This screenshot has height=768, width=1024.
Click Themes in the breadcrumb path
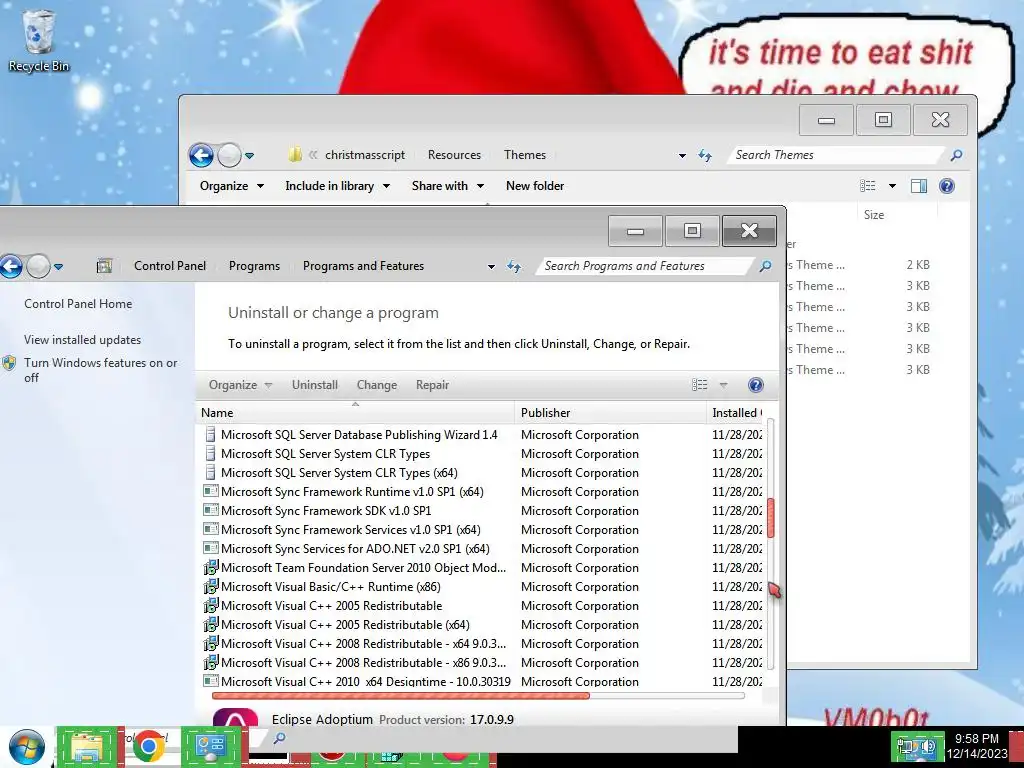[524, 155]
